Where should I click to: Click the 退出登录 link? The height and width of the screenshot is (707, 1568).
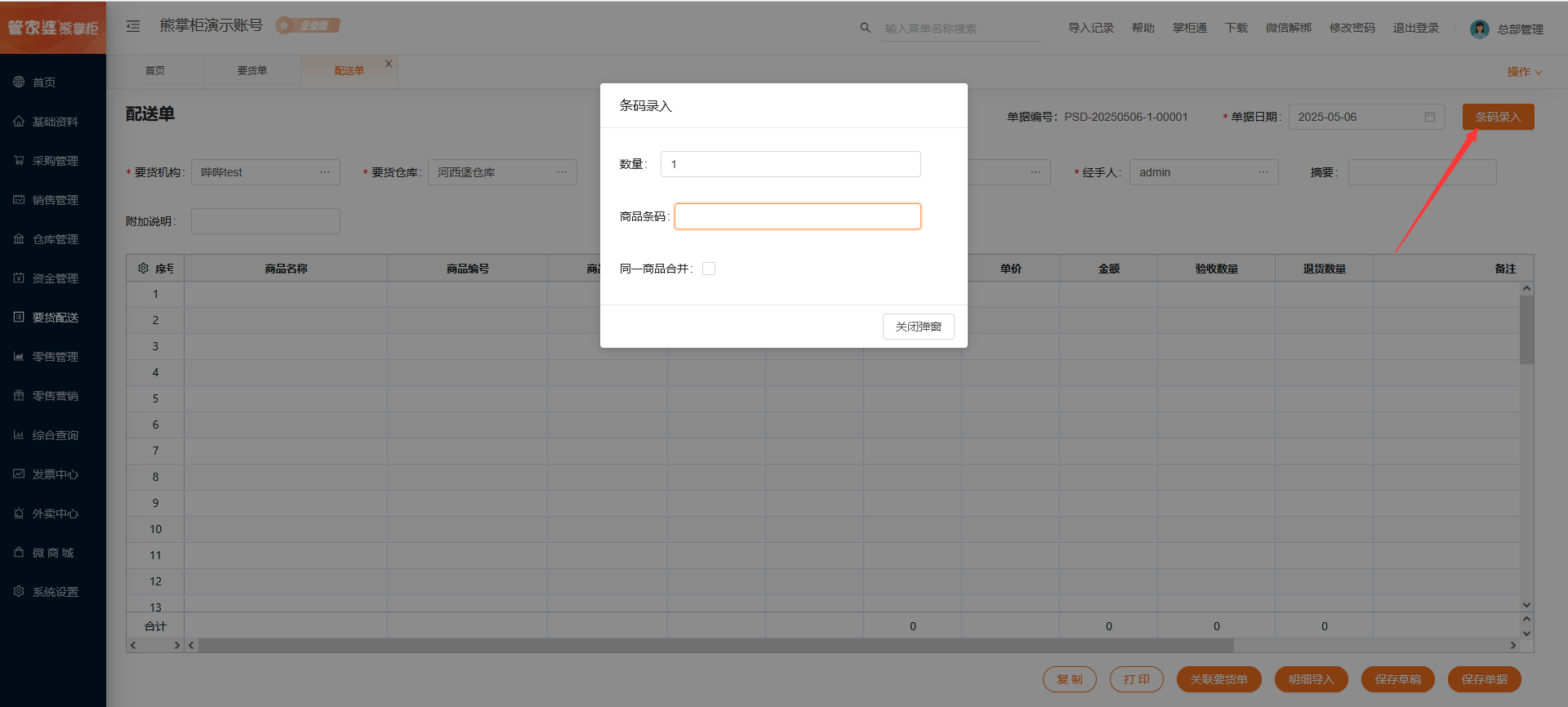[1415, 28]
